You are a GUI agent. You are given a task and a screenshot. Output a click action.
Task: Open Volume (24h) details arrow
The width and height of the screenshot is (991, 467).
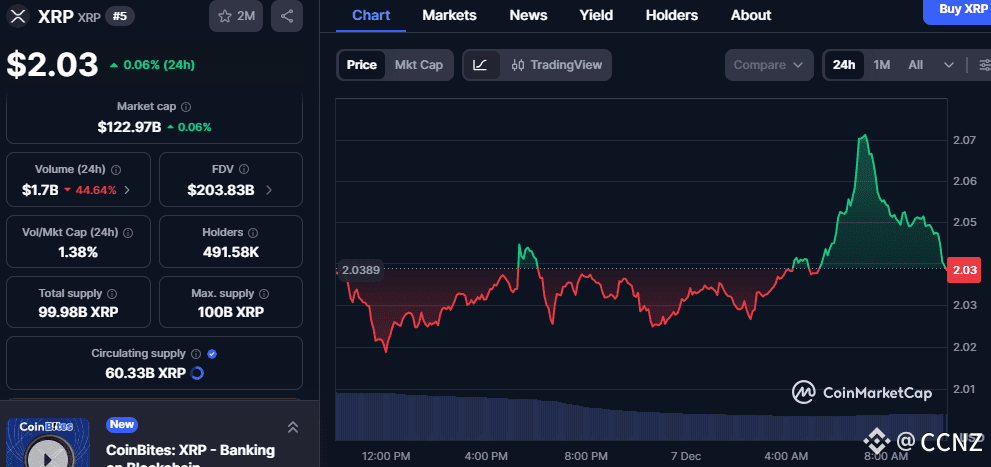click(126, 190)
